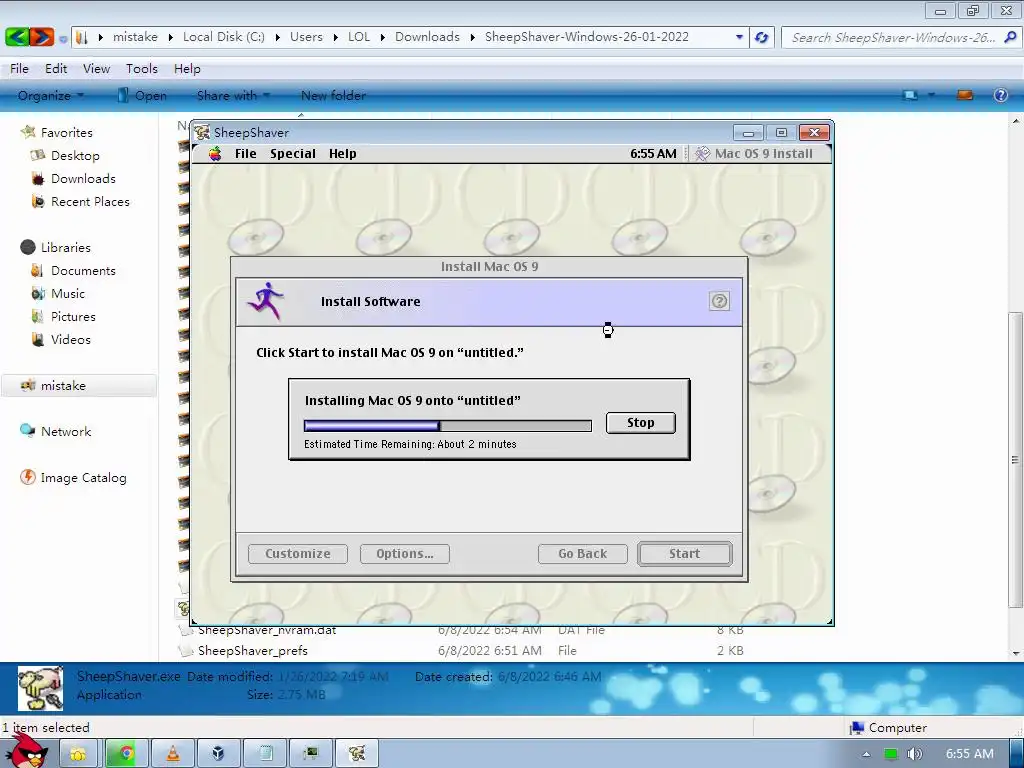Click the Start button in installer
The width and height of the screenshot is (1024, 768).
[684, 554]
